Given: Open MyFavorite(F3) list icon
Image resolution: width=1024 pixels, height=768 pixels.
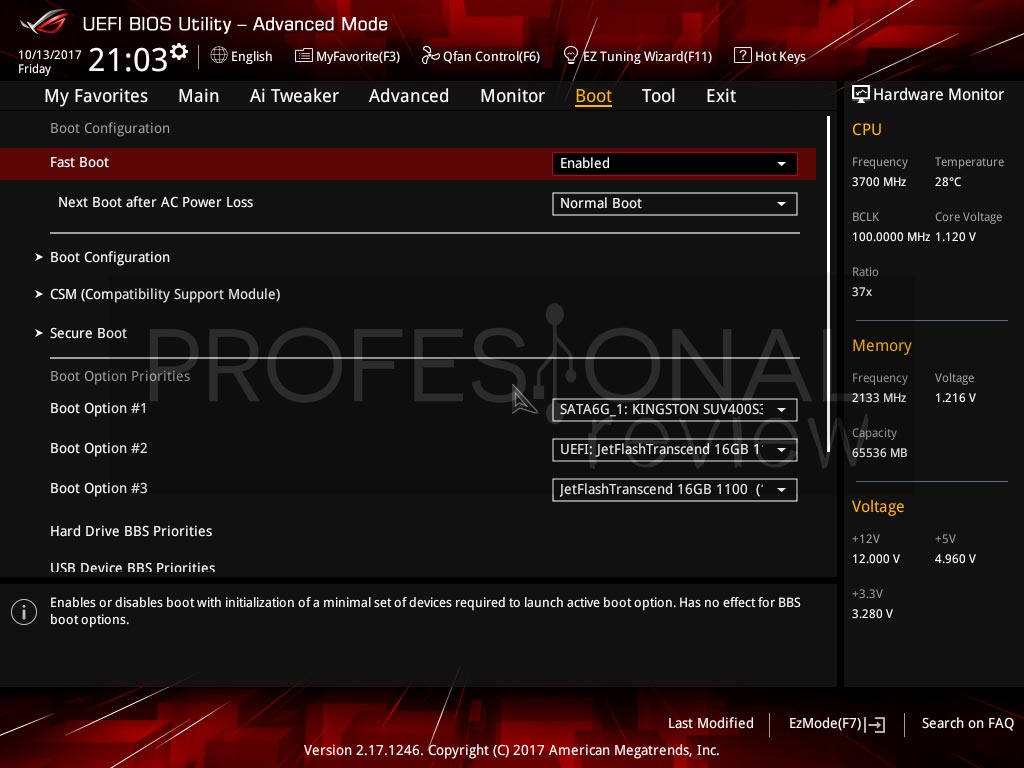Looking at the screenshot, I should point(304,56).
